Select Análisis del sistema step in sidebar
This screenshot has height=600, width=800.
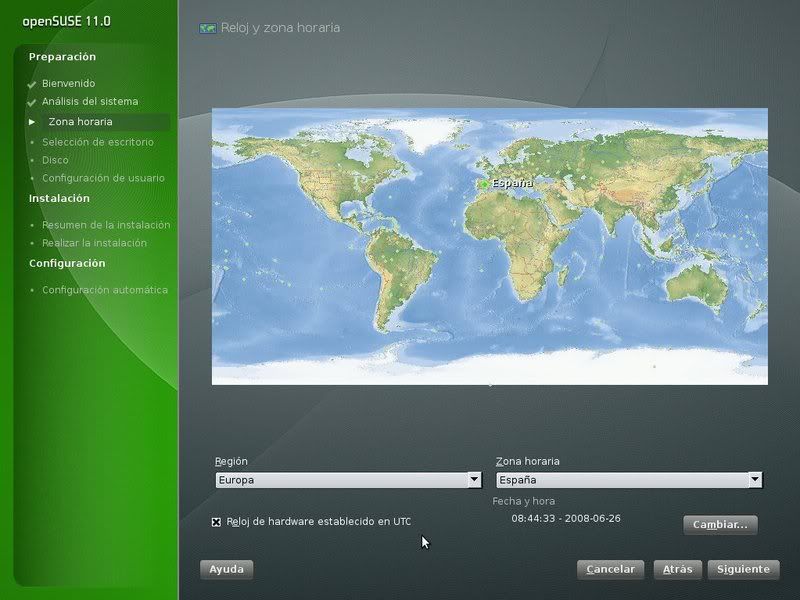coord(90,102)
